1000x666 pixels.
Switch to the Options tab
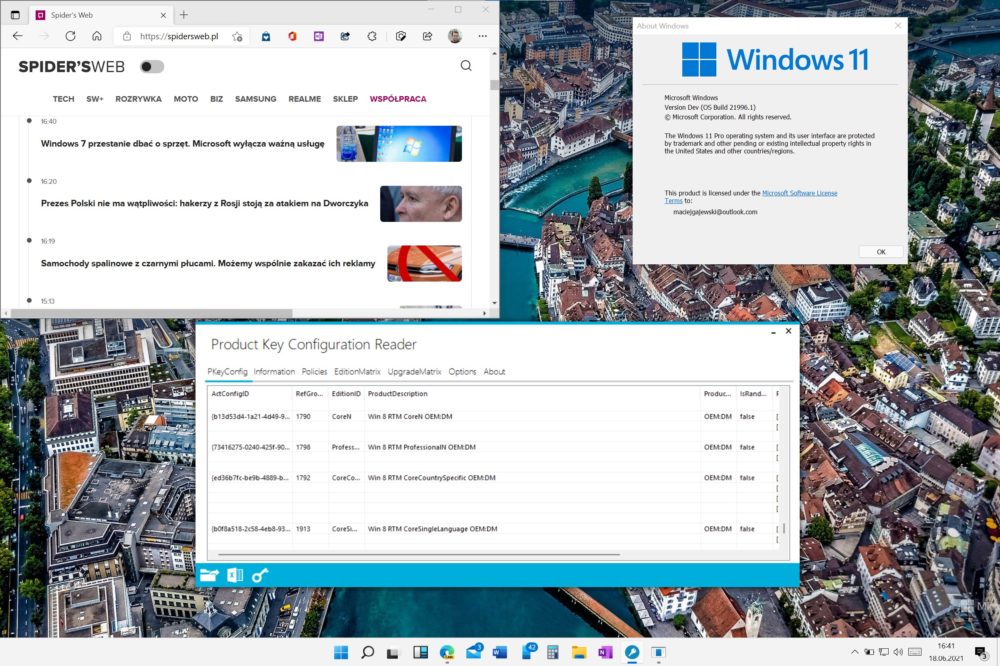click(x=462, y=371)
